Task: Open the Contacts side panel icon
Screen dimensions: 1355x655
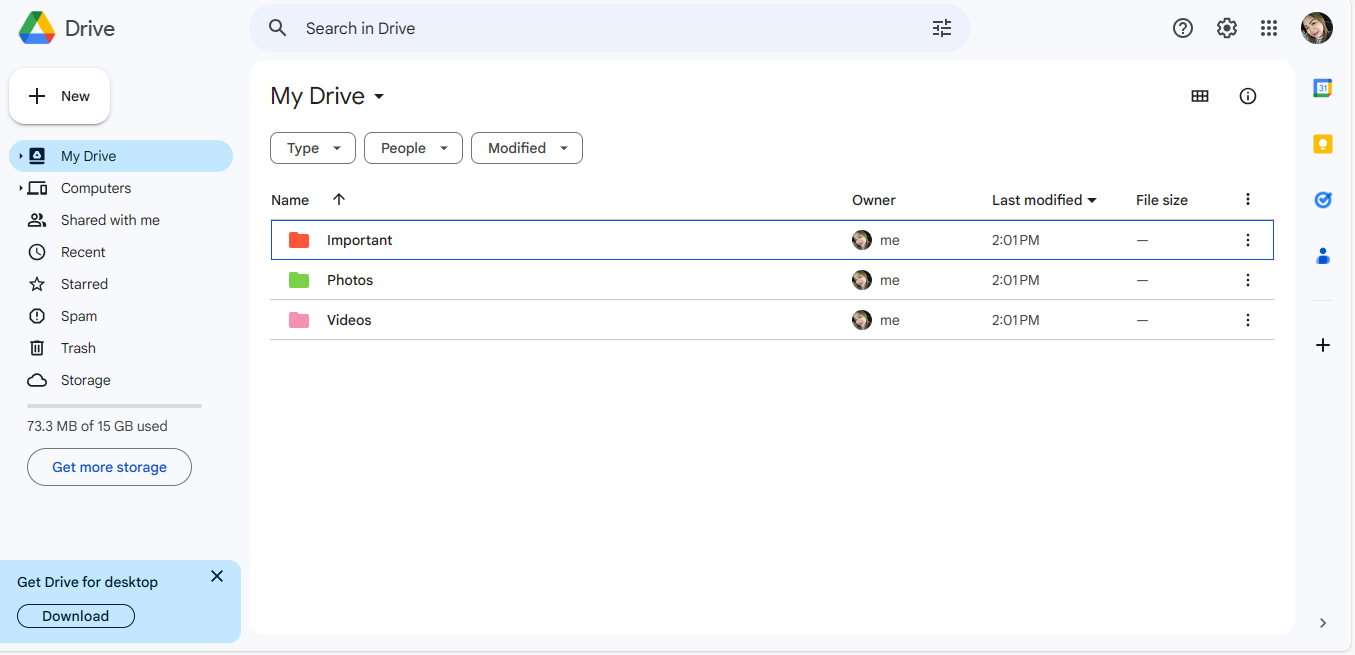Action: [1322, 256]
